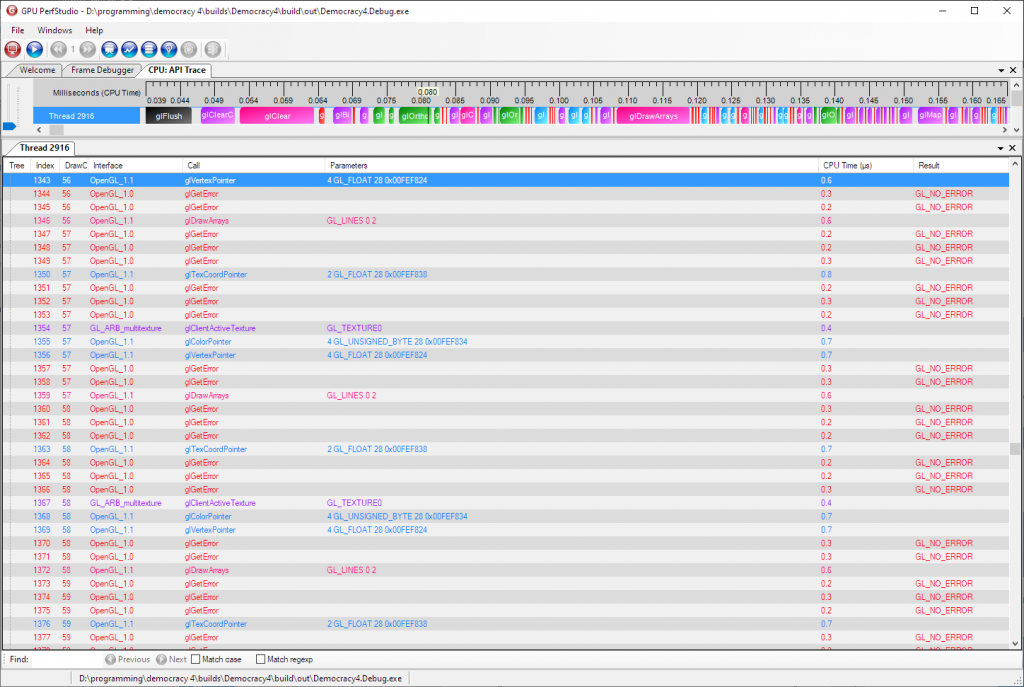The width and height of the screenshot is (1024, 687).
Task: Click the blue line-graph toolbar icon
Action: (x=129, y=49)
